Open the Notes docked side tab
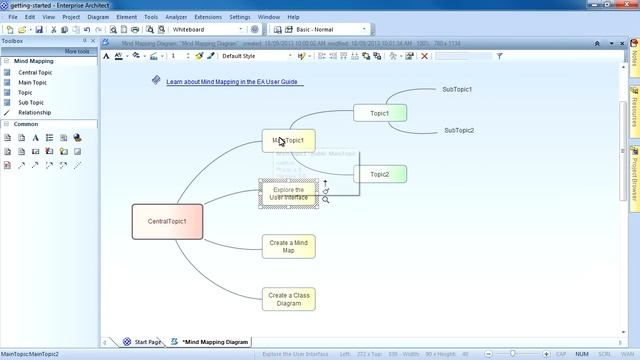Screen dimensions: 640x360 tap(634, 58)
